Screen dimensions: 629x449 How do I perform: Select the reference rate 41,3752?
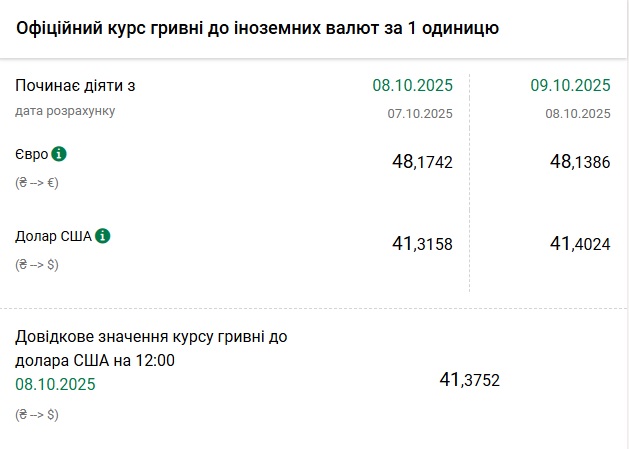coord(469,379)
